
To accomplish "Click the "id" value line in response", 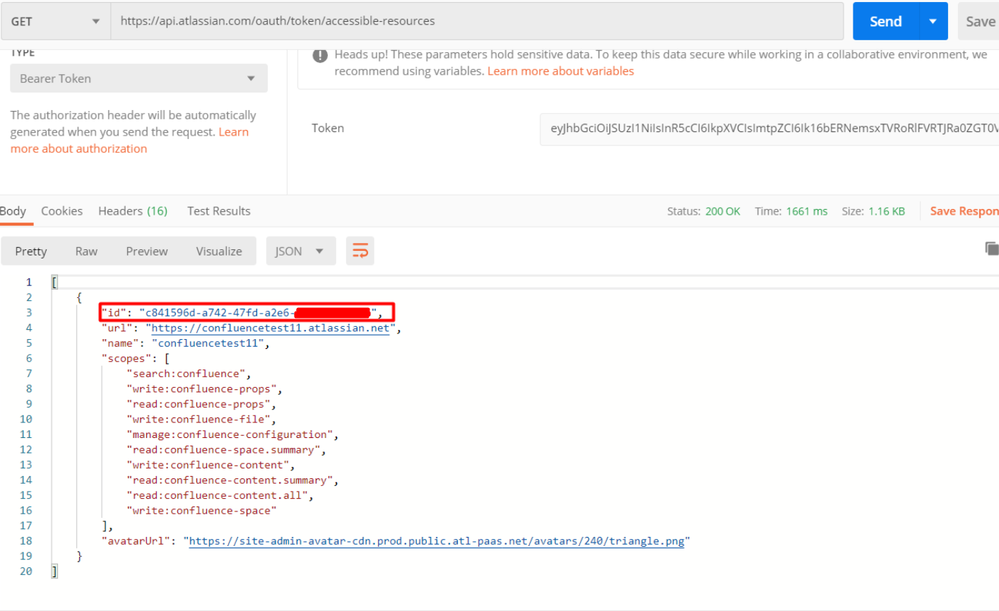I will pyautogui.click(x=247, y=312).
